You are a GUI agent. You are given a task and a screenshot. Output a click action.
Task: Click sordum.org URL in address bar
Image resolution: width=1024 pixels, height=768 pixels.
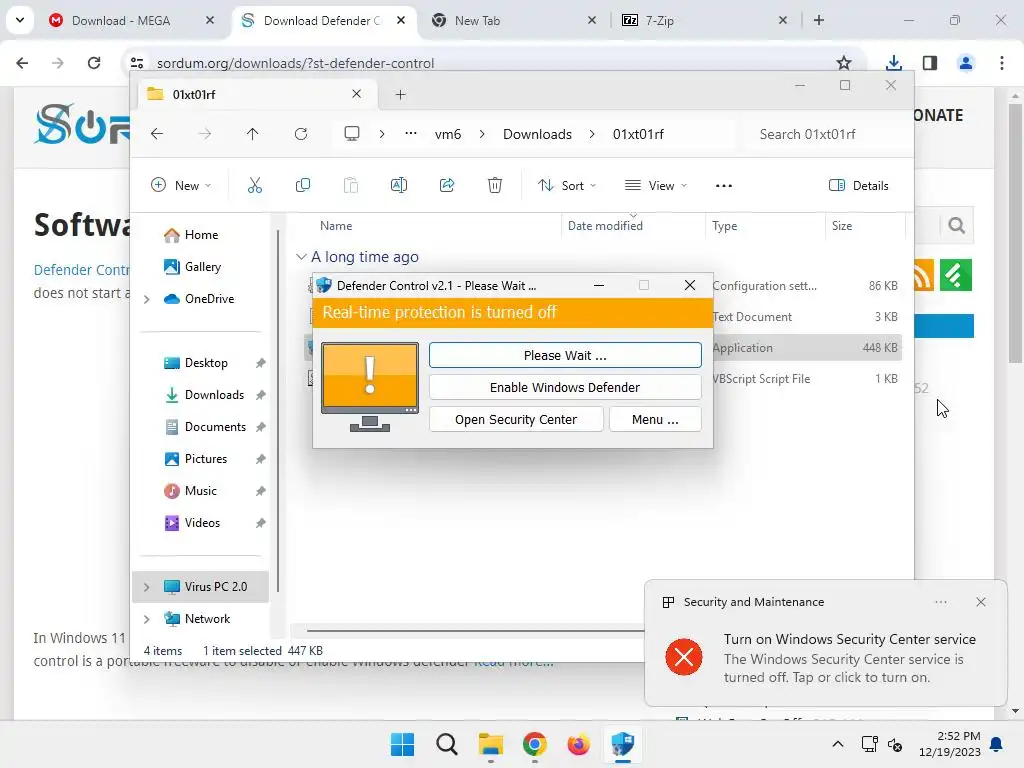tap(295, 63)
